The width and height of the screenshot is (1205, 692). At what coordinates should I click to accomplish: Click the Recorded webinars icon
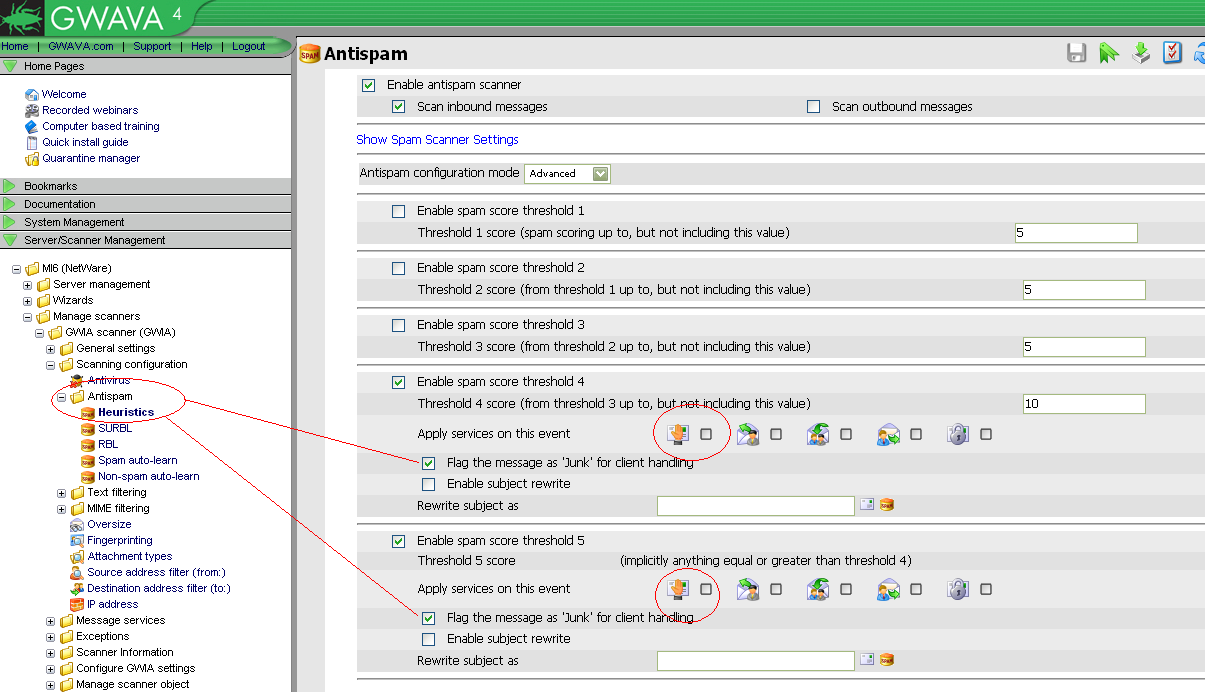(32, 110)
